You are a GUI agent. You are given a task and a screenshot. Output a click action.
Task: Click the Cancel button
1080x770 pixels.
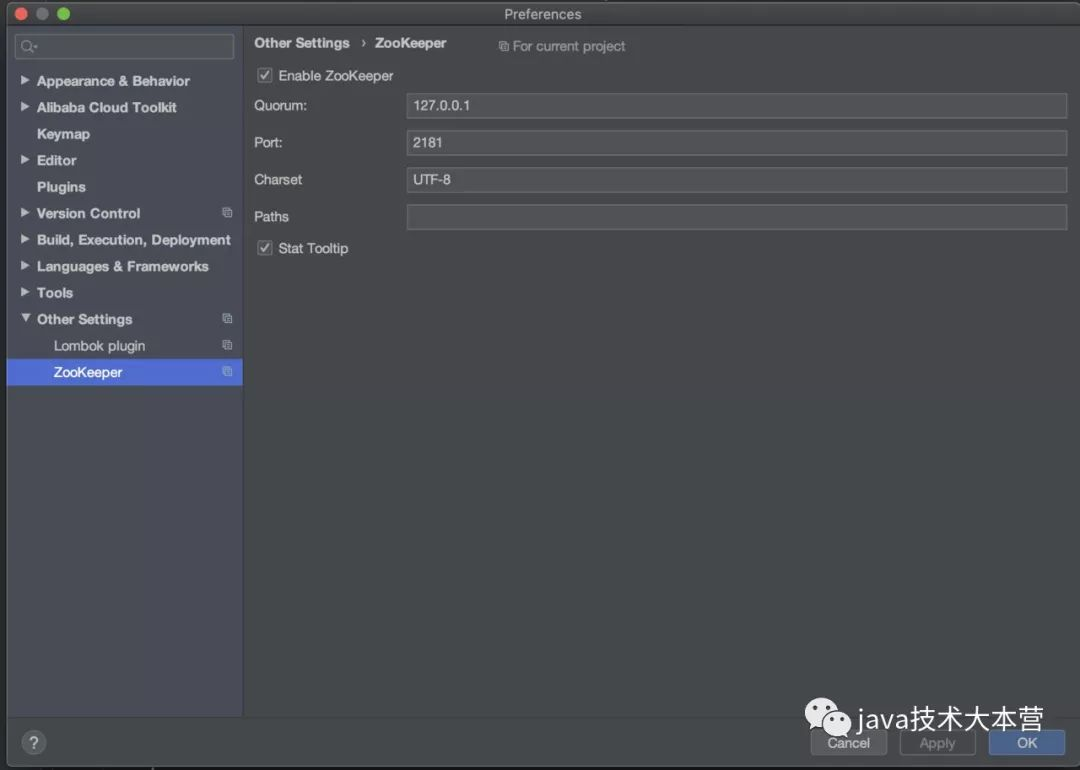point(848,743)
